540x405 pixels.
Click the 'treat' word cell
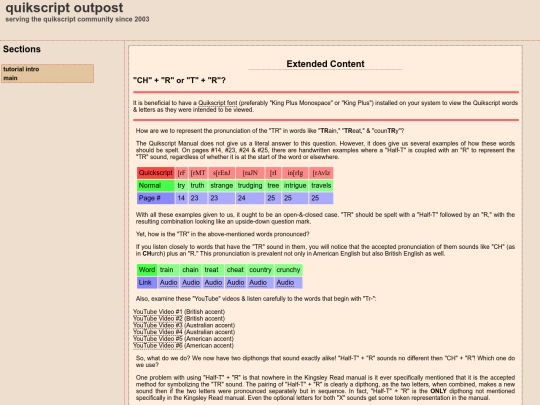pyautogui.click(x=213, y=270)
